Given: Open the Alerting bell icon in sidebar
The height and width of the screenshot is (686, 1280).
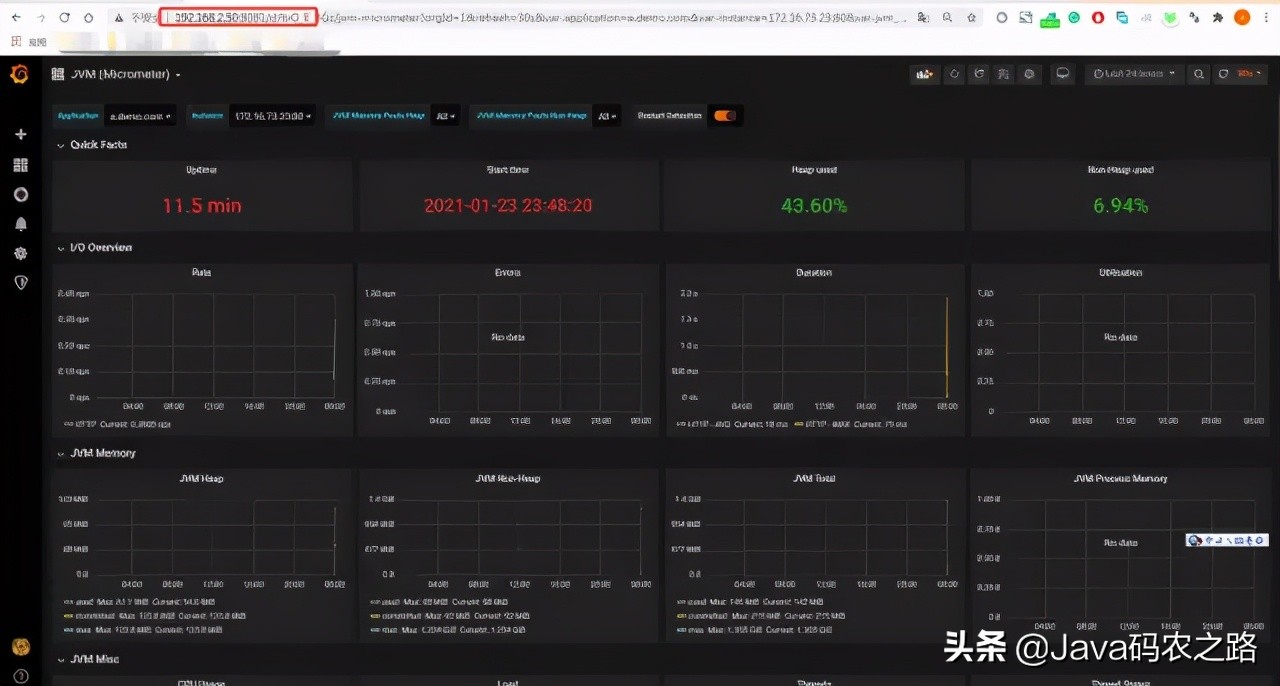Looking at the screenshot, I should pos(20,224).
